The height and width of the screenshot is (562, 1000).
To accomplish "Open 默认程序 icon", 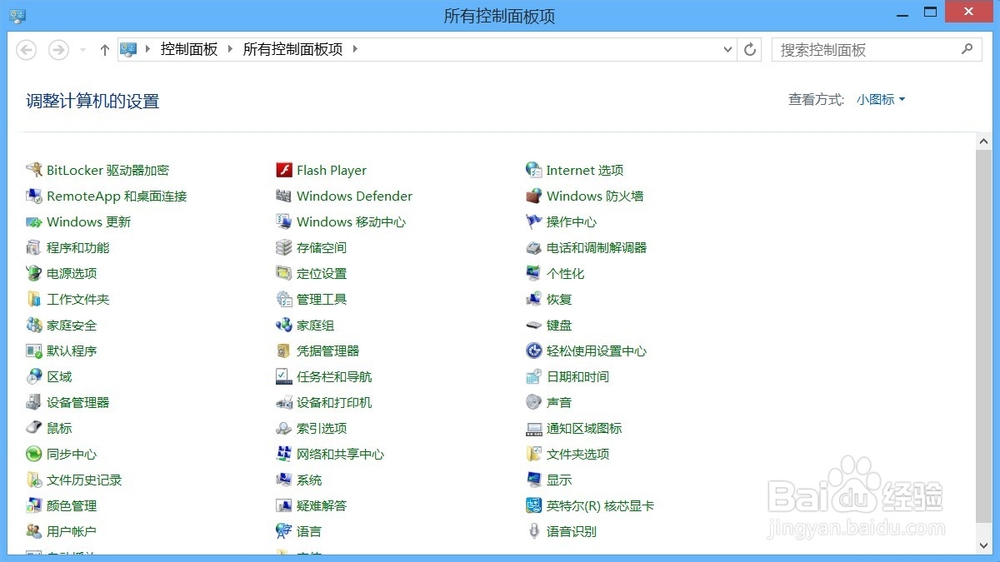I will point(34,351).
